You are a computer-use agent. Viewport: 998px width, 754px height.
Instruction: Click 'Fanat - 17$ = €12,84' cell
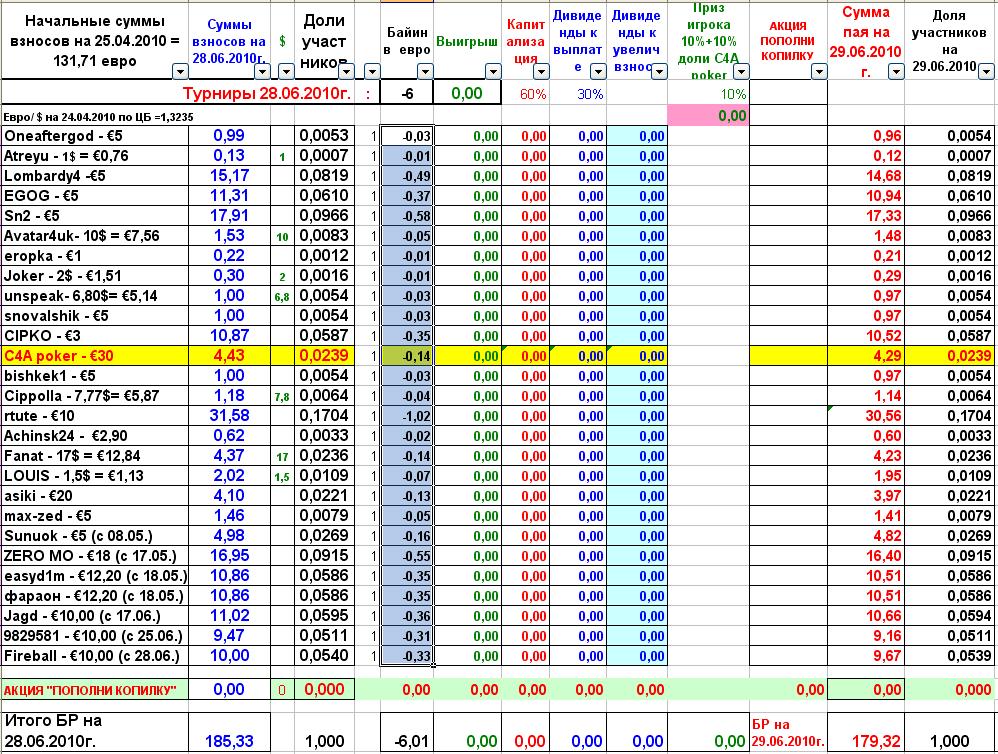[95, 456]
